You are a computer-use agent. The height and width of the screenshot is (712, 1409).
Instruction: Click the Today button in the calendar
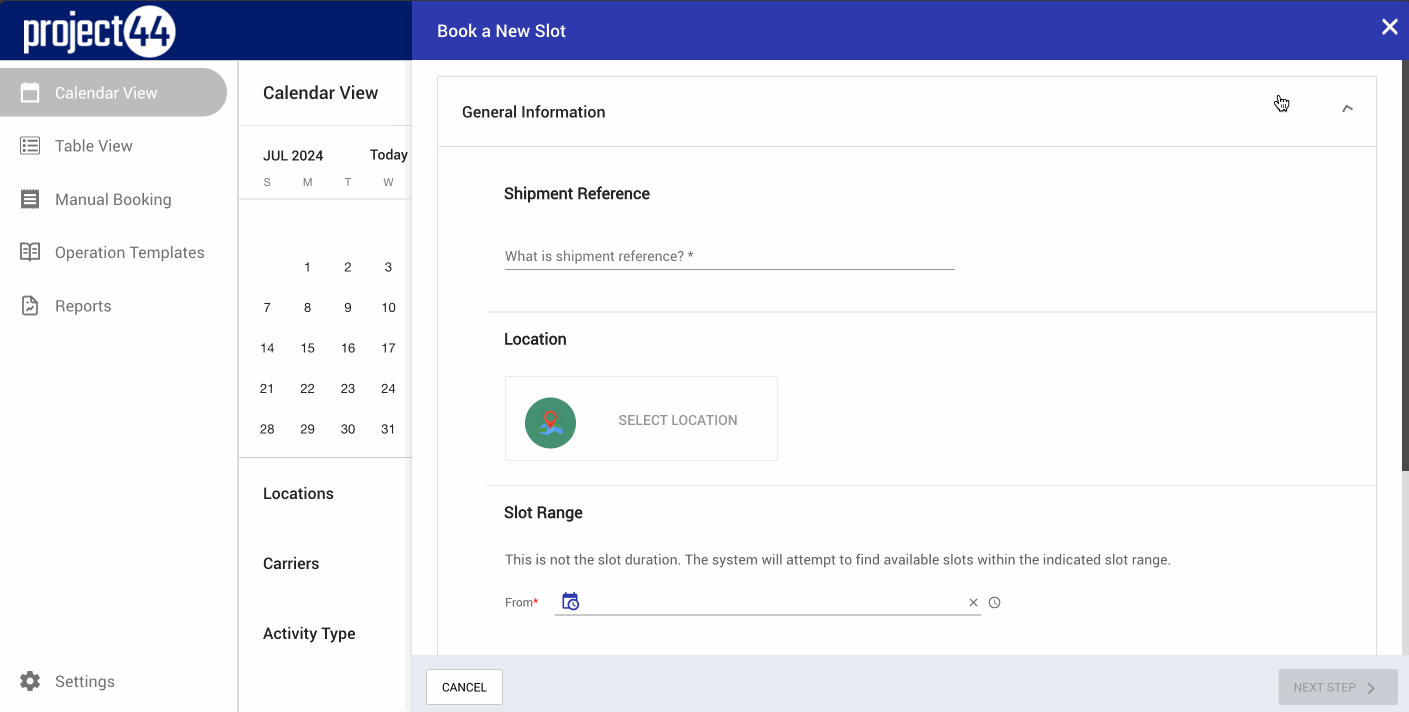389,155
